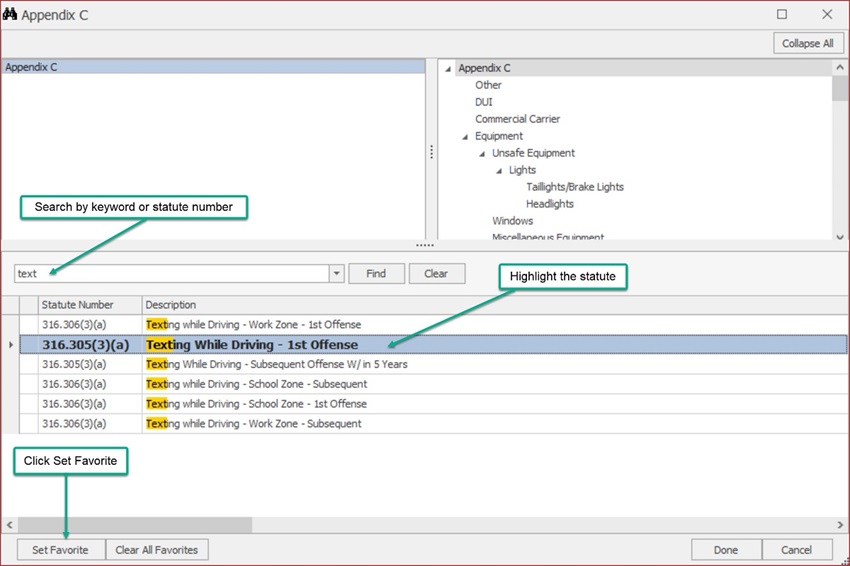
Task: Click the search text input field
Action: [x=172, y=274]
